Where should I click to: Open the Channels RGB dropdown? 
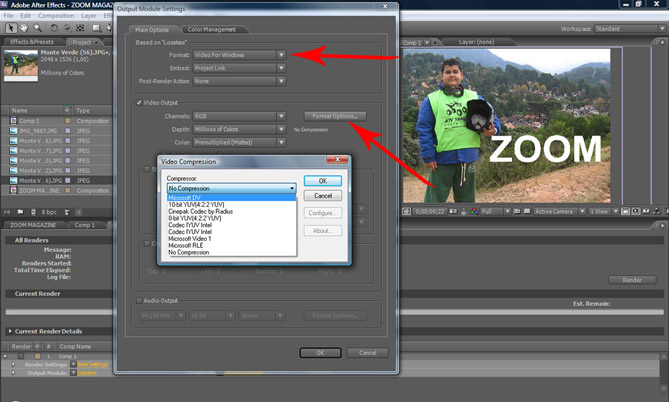pyautogui.click(x=239, y=116)
